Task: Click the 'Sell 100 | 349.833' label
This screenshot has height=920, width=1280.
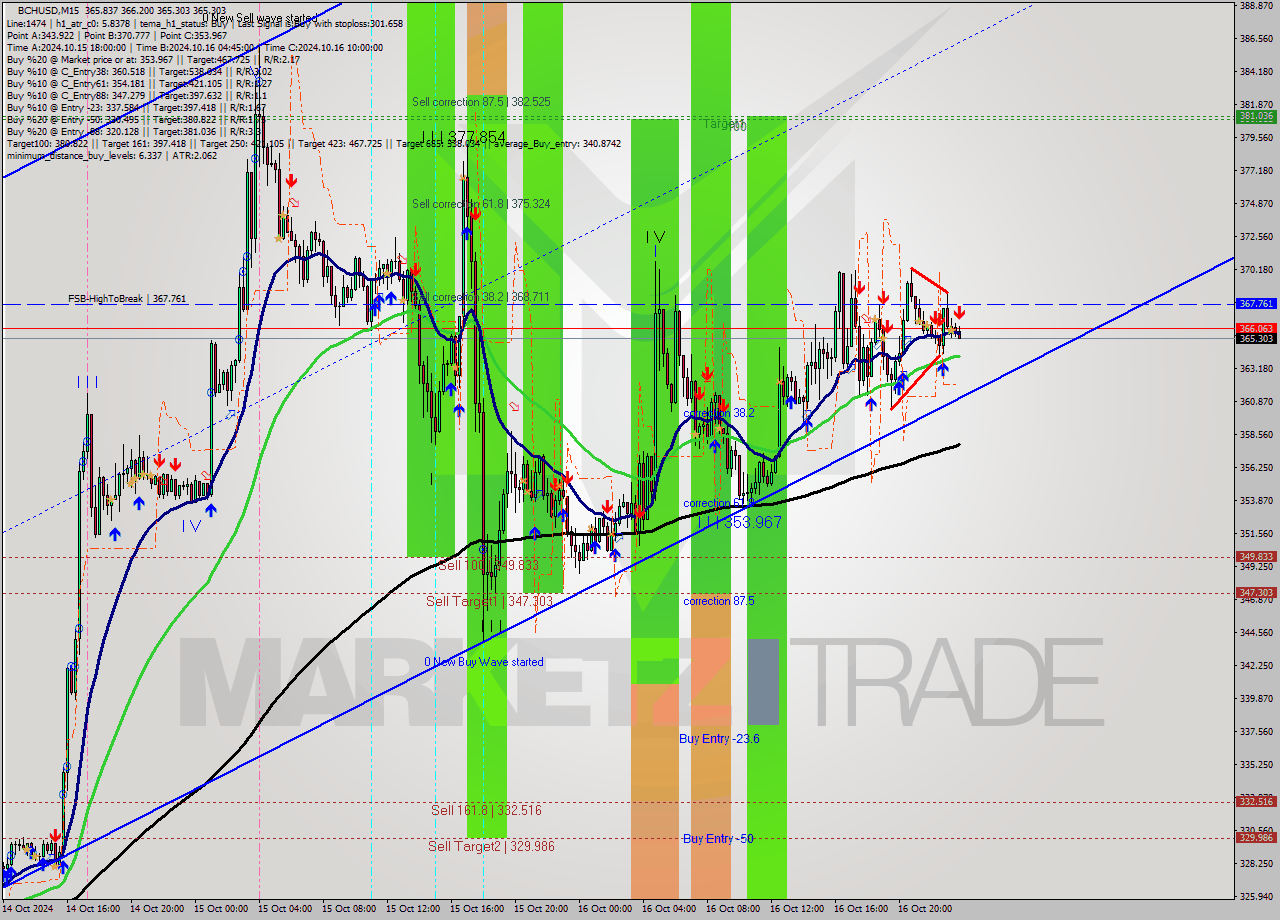Action: (488, 565)
